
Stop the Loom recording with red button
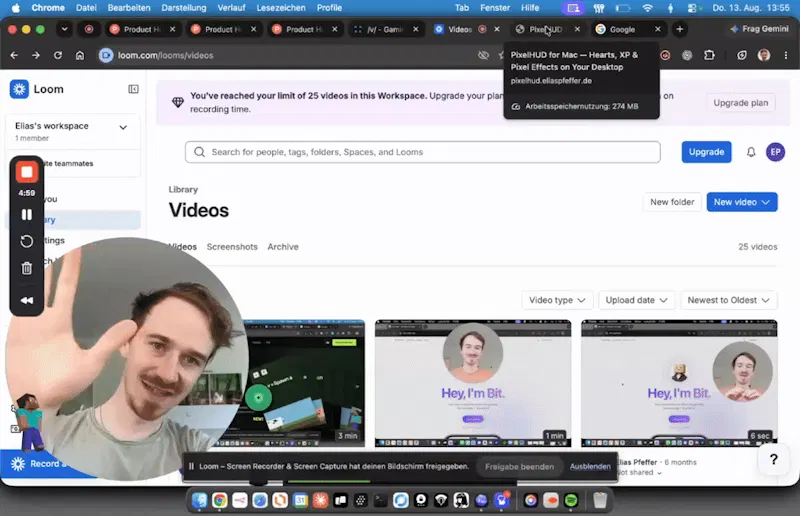pos(27,172)
